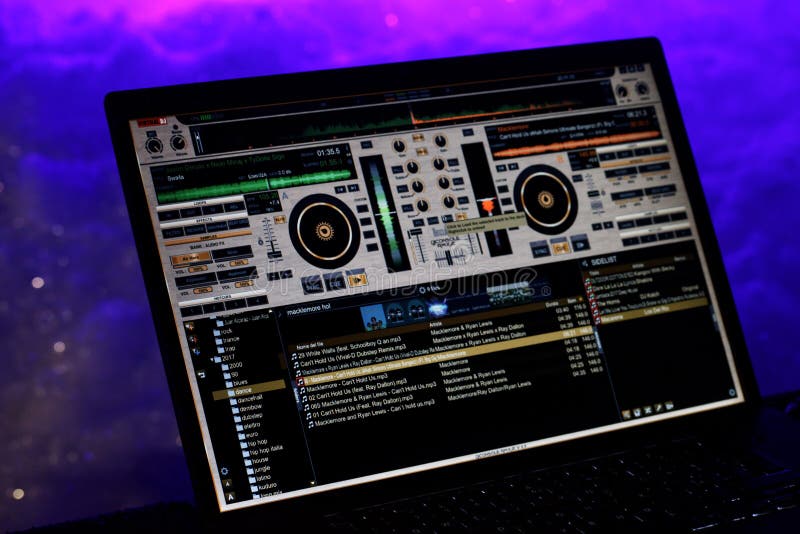Click the left deck Play button

(357, 279)
